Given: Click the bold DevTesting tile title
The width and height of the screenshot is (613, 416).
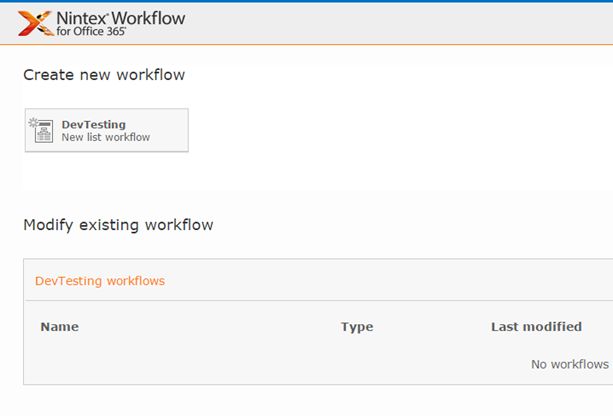Looking at the screenshot, I should point(94,124).
